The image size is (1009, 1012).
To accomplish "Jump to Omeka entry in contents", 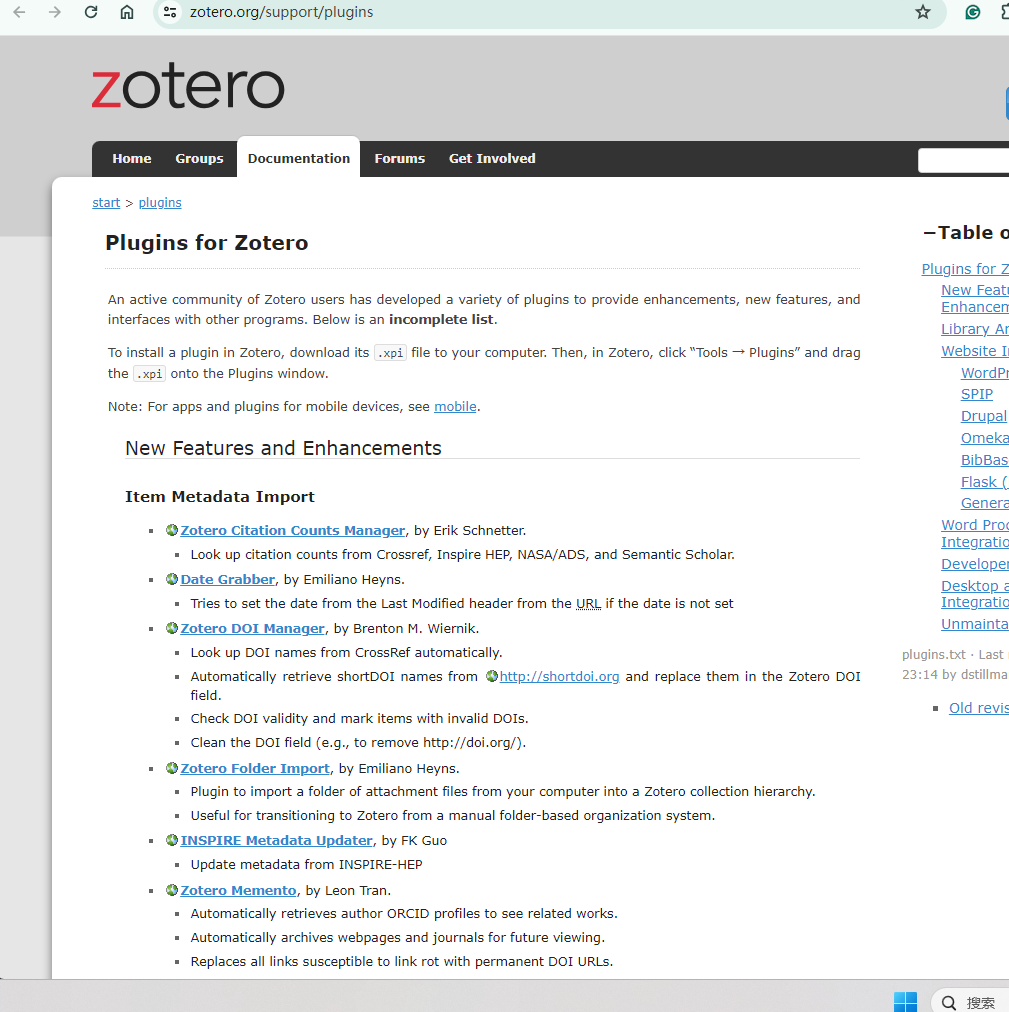I will click(x=984, y=438).
